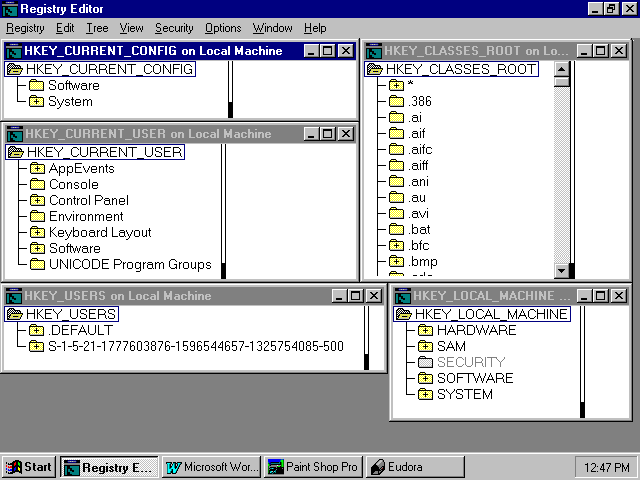Screen dimensions: 640x480
Task: Select the Console folder icon
Action: tap(37, 185)
